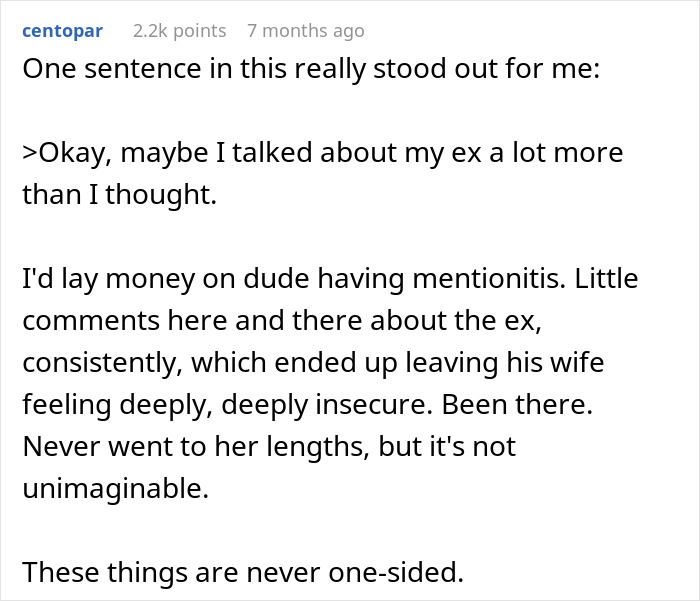The width and height of the screenshot is (700, 601).
Task: Click the '>' quote marker before 'Okay'
Action: 30,154
